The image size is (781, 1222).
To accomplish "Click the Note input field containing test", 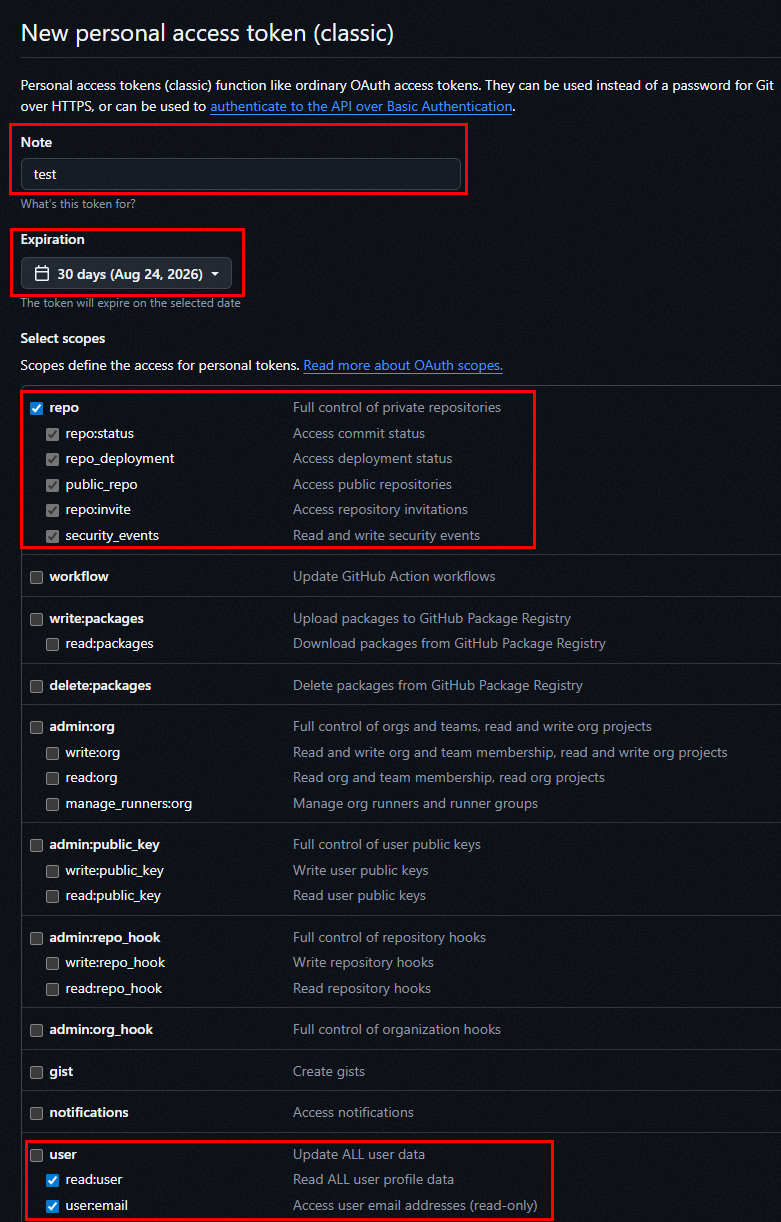I will point(241,174).
